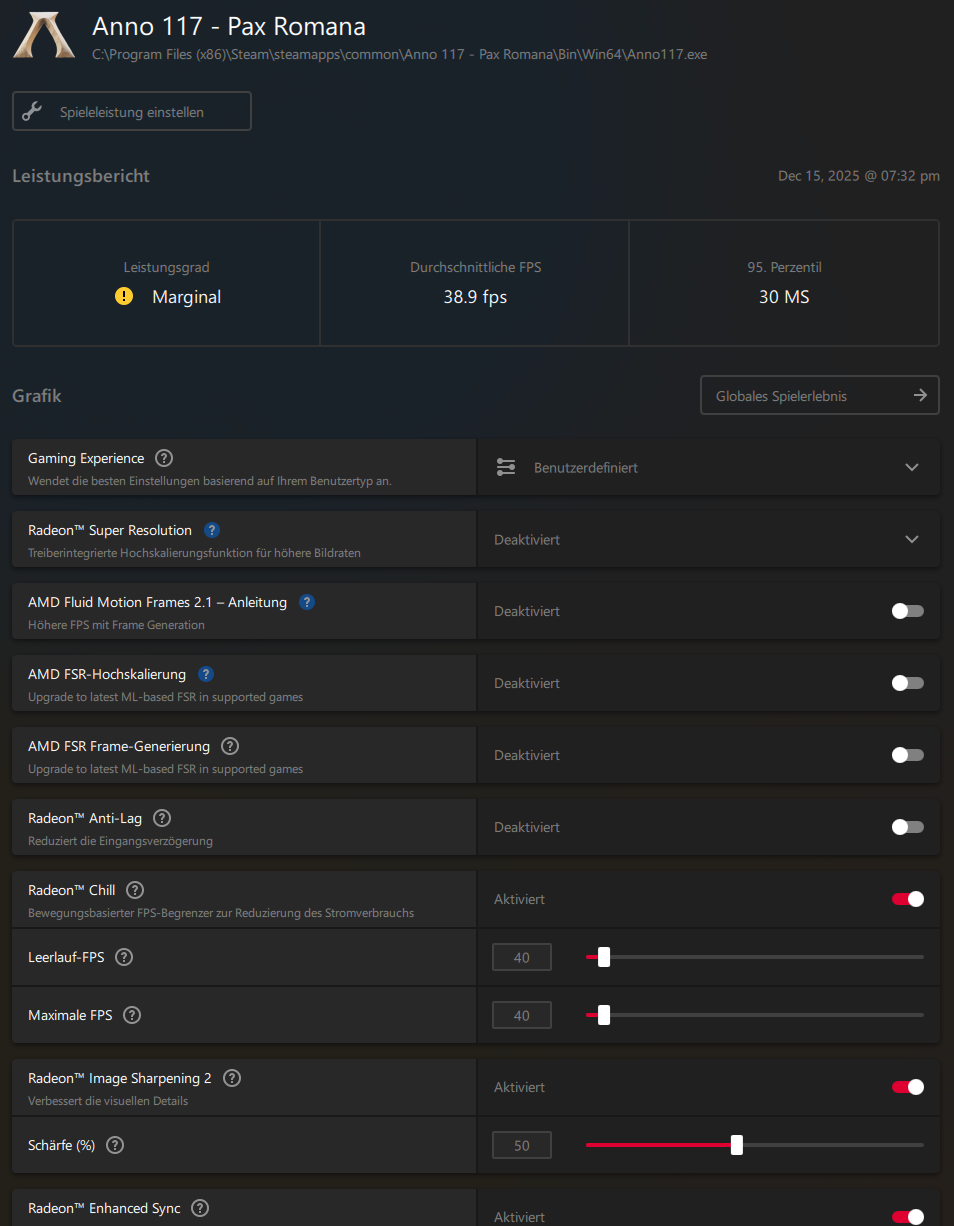954x1226 pixels.
Task: Enable AMD Fluid Motion Frames 2.1 toggle
Action: [x=908, y=611]
